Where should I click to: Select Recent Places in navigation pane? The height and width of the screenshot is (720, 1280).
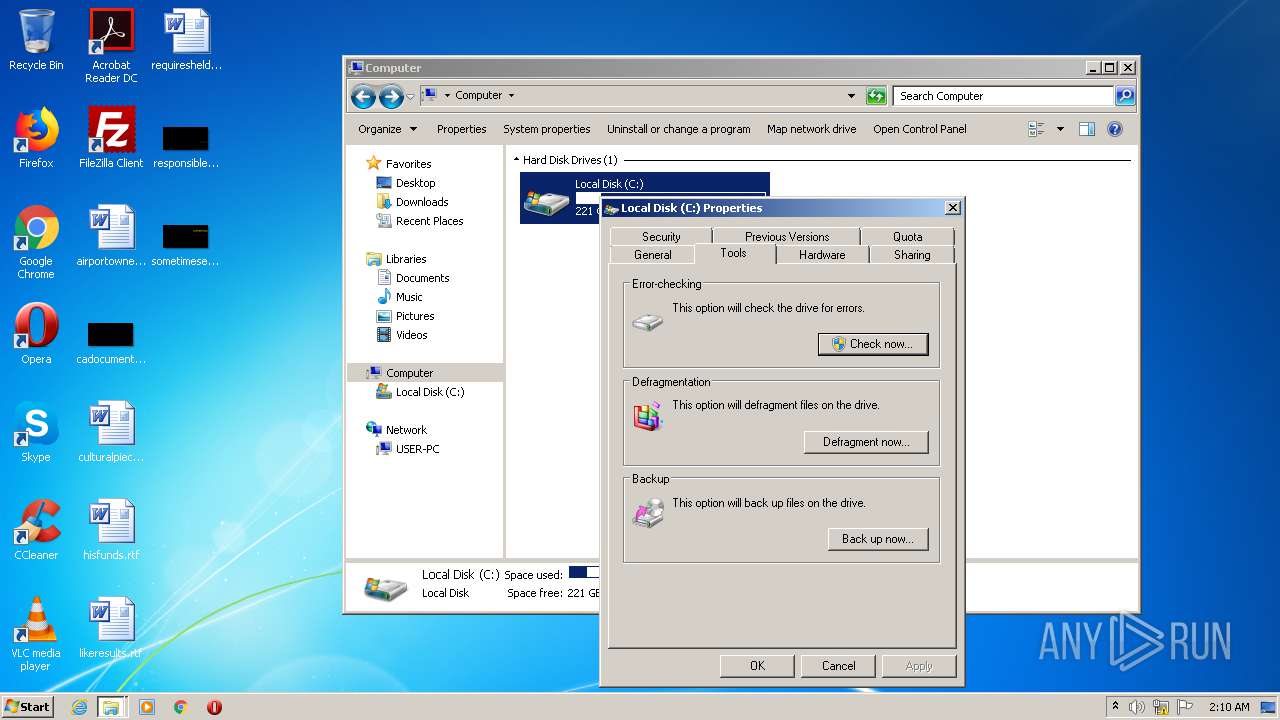tap(420, 221)
